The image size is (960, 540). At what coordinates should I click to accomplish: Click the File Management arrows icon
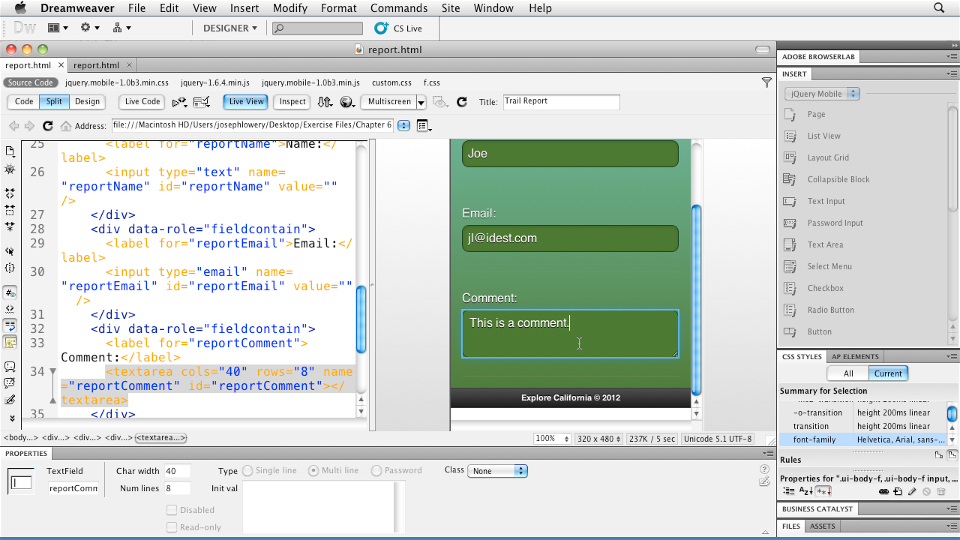tap(324, 102)
